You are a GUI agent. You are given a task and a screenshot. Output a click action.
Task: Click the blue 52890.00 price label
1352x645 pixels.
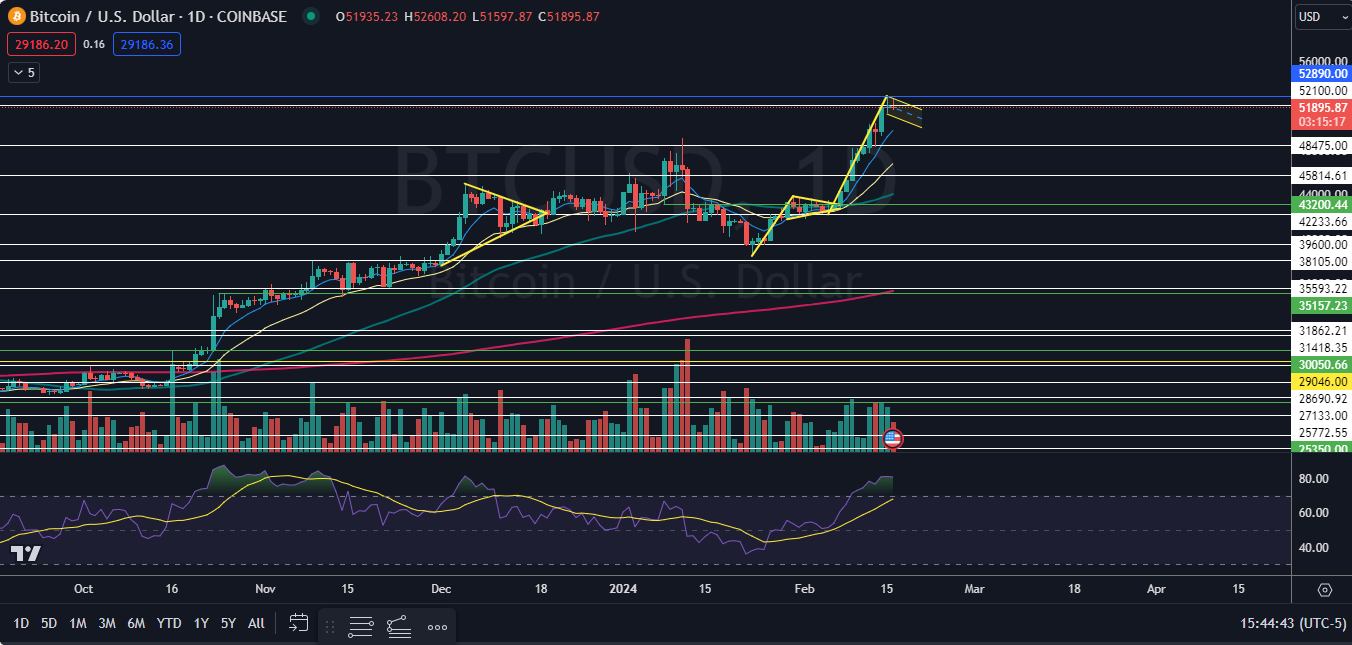(x=1320, y=74)
